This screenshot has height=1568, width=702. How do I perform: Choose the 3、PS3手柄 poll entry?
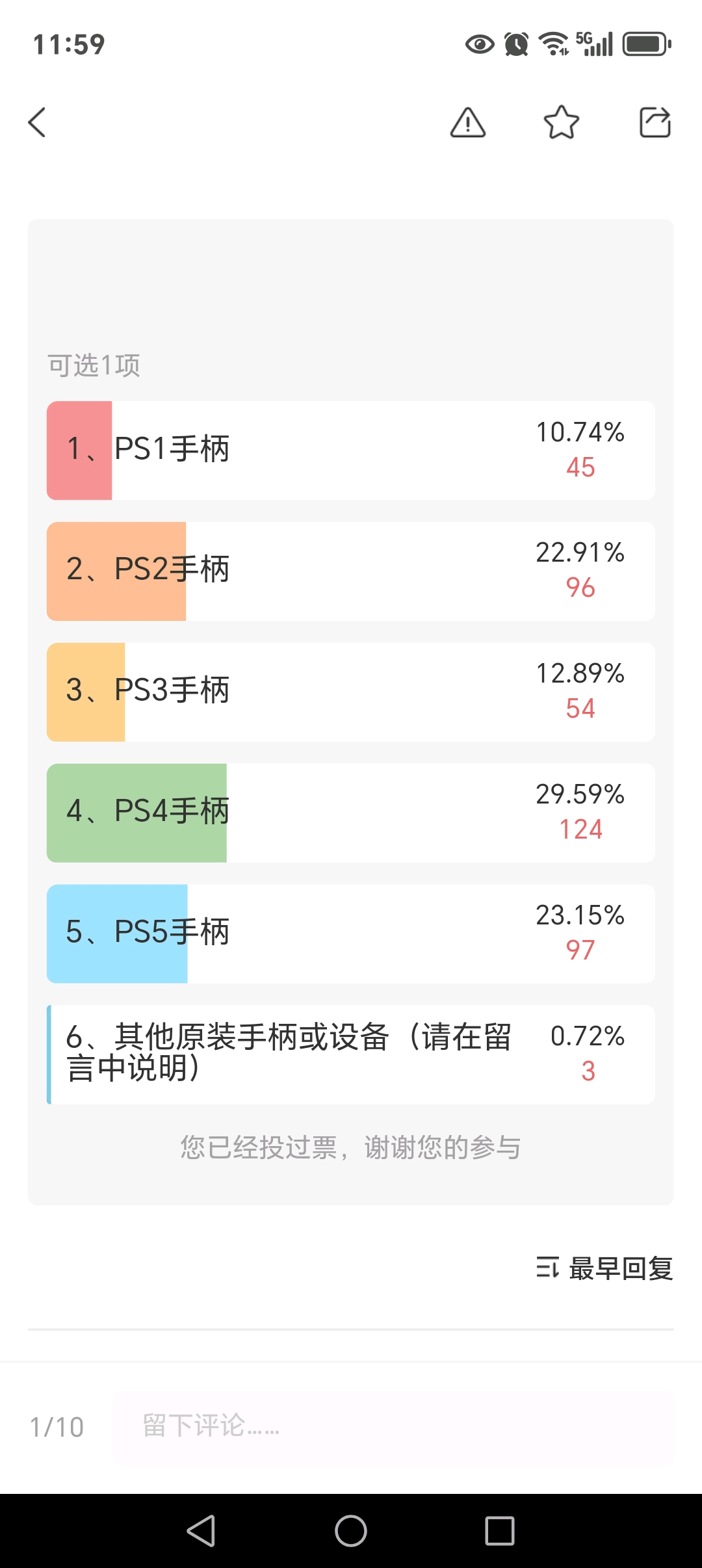pos(351,692)
